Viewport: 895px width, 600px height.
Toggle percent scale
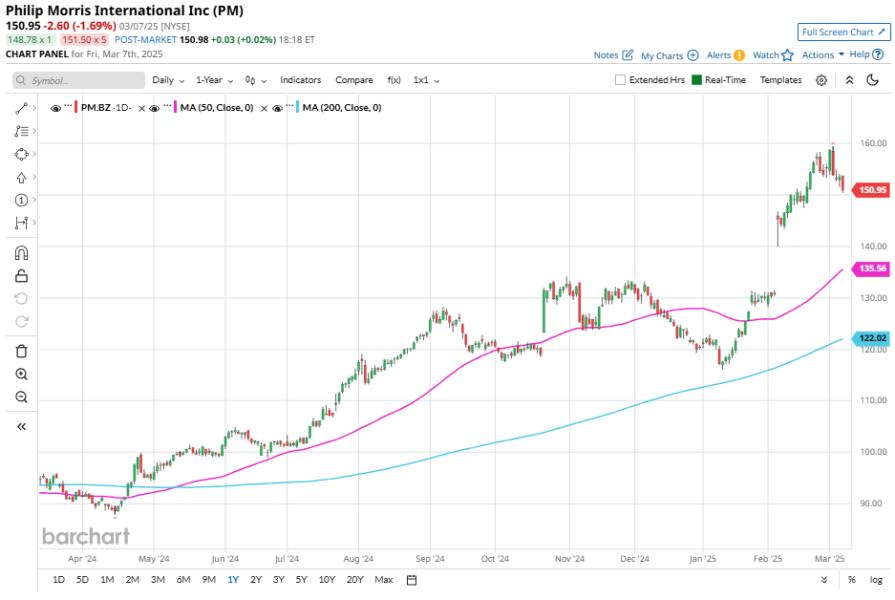click(x=852, y=579)
